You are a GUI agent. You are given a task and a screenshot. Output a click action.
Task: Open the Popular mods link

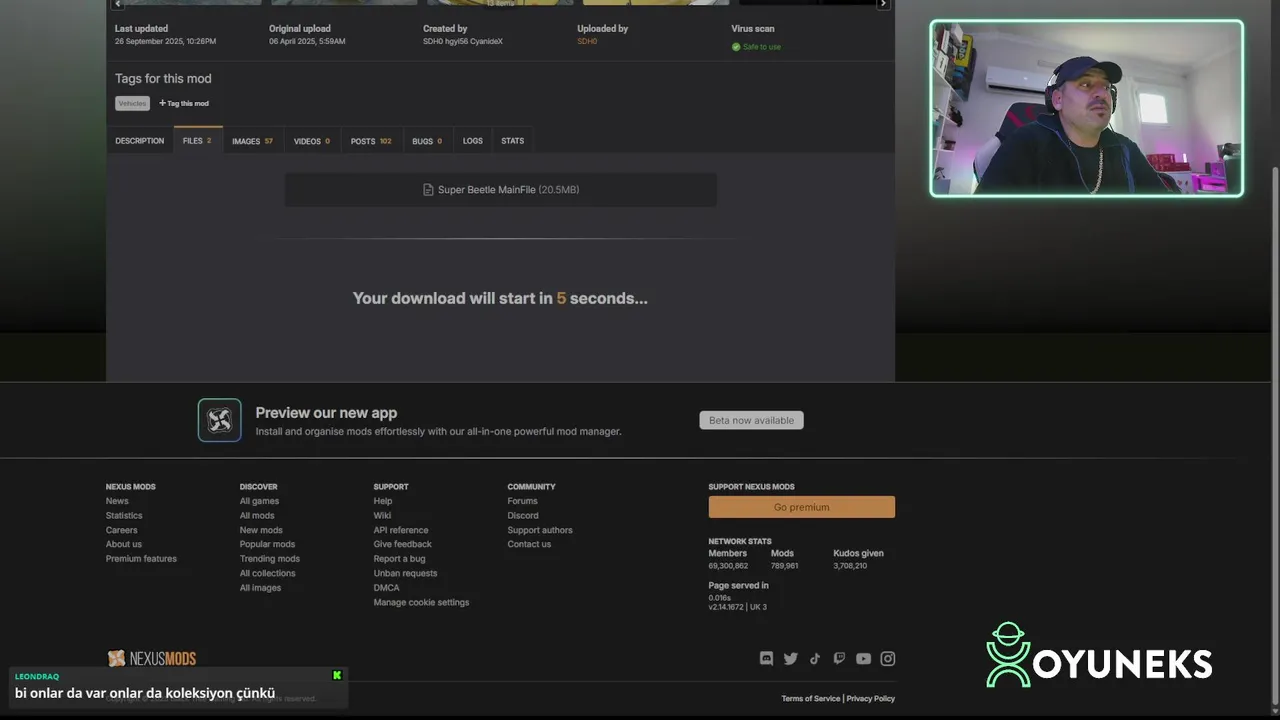point(267,544)
